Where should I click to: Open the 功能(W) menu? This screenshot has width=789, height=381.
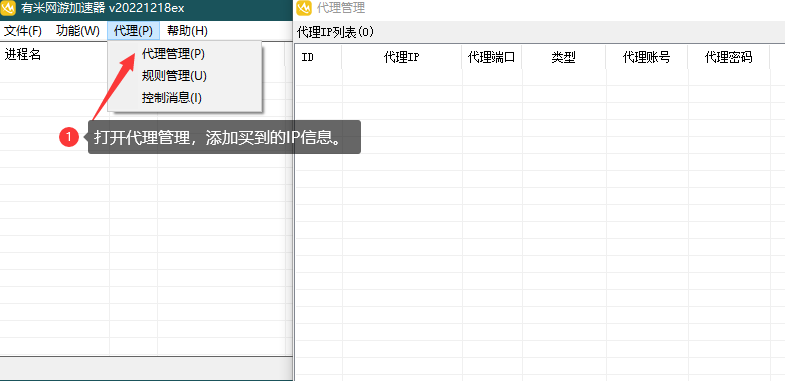[x=78, y=31]
